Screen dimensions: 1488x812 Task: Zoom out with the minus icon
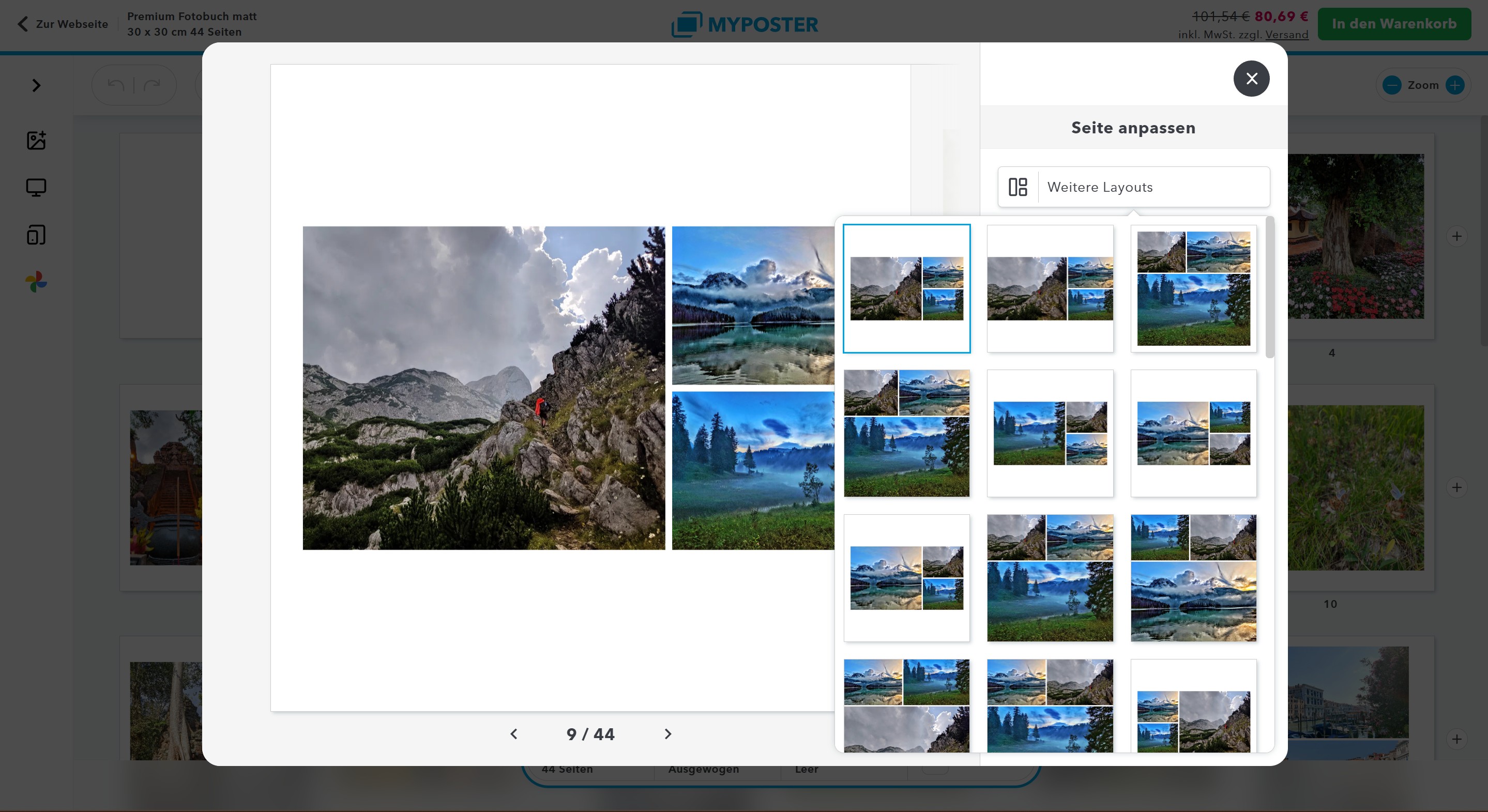pyautogui.click(x=1391, y=85)
